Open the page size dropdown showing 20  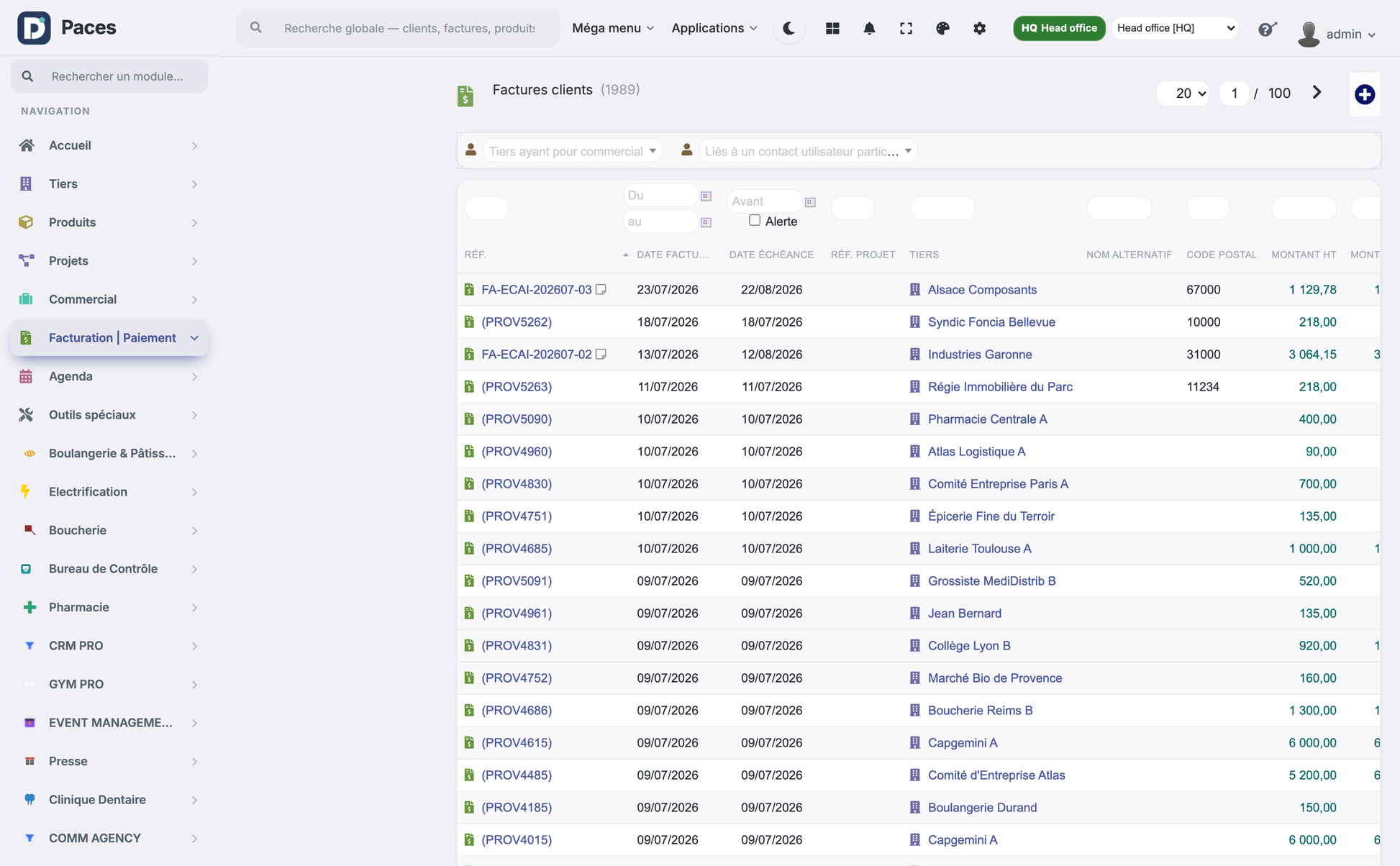coord(1183,94)
